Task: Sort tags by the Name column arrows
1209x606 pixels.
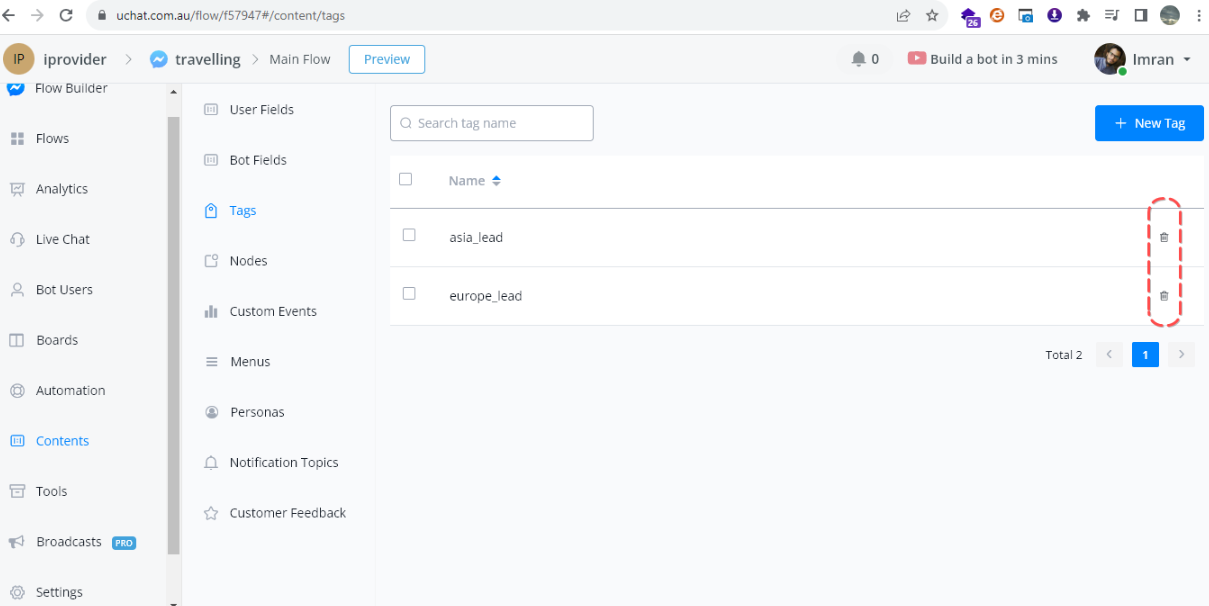Action: click(x=496, y=181)
